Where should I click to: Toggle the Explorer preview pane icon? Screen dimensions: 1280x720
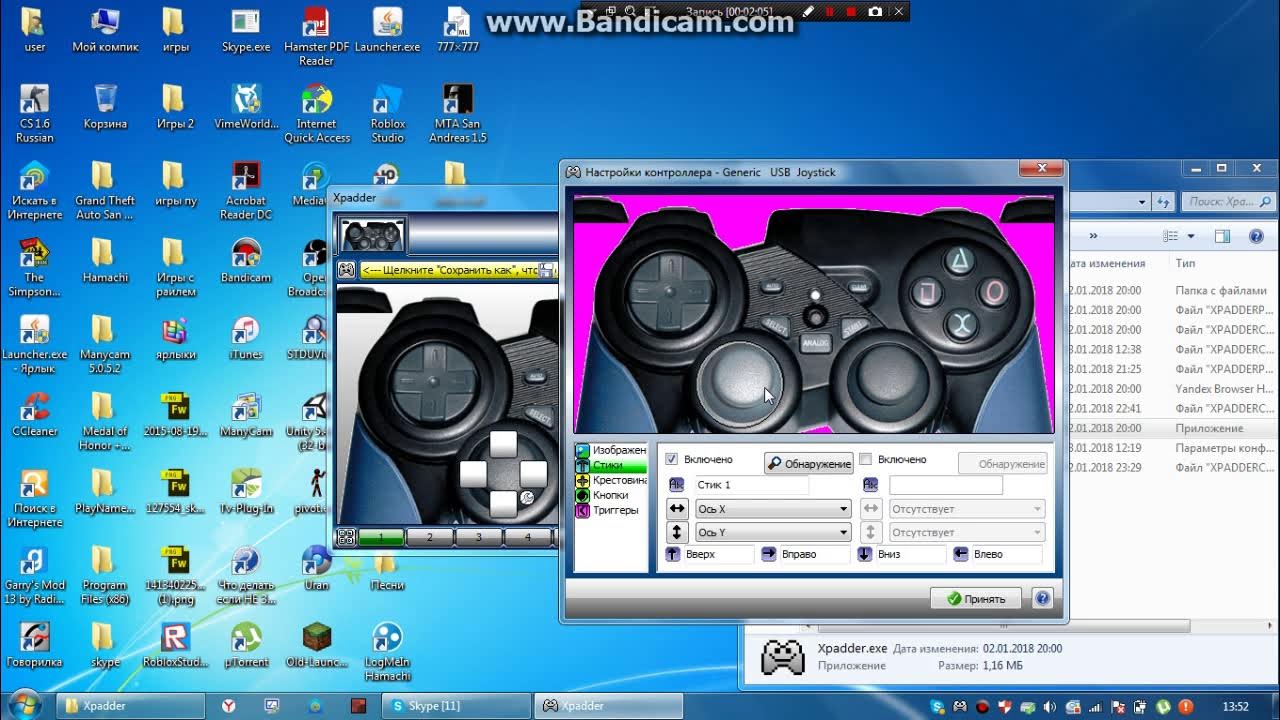click(x=1222, y=237)
